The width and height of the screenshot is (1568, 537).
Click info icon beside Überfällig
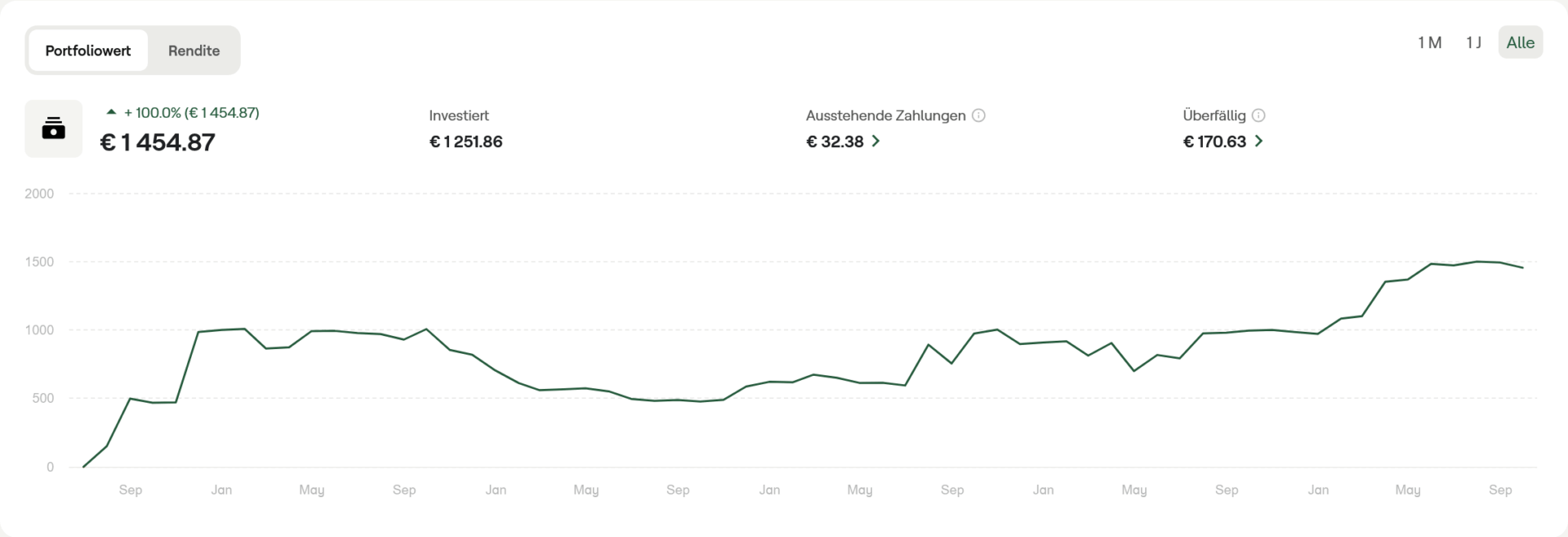coord(1258,115)
